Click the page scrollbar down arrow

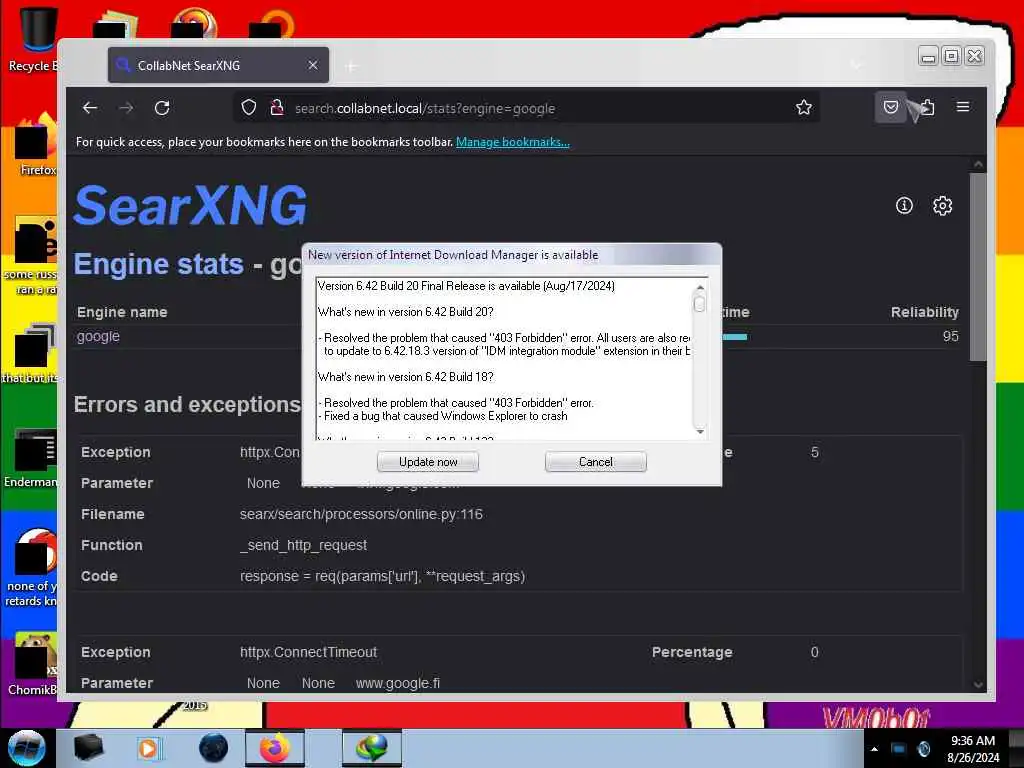coord(978,684)
